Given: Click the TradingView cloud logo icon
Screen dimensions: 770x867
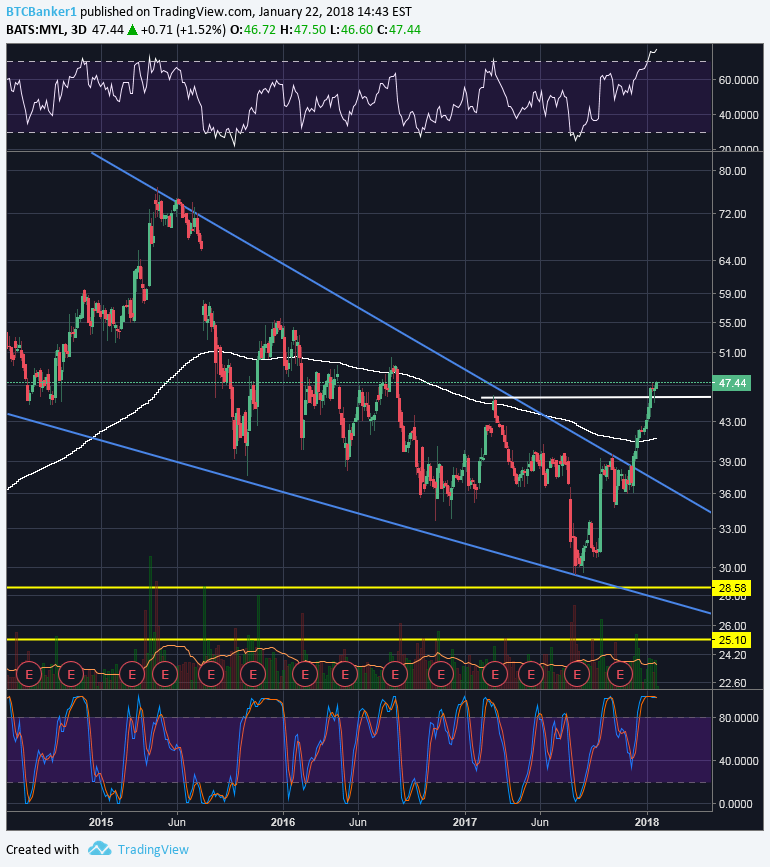Looking at the screenshot, I should click(x=100, y=848).
